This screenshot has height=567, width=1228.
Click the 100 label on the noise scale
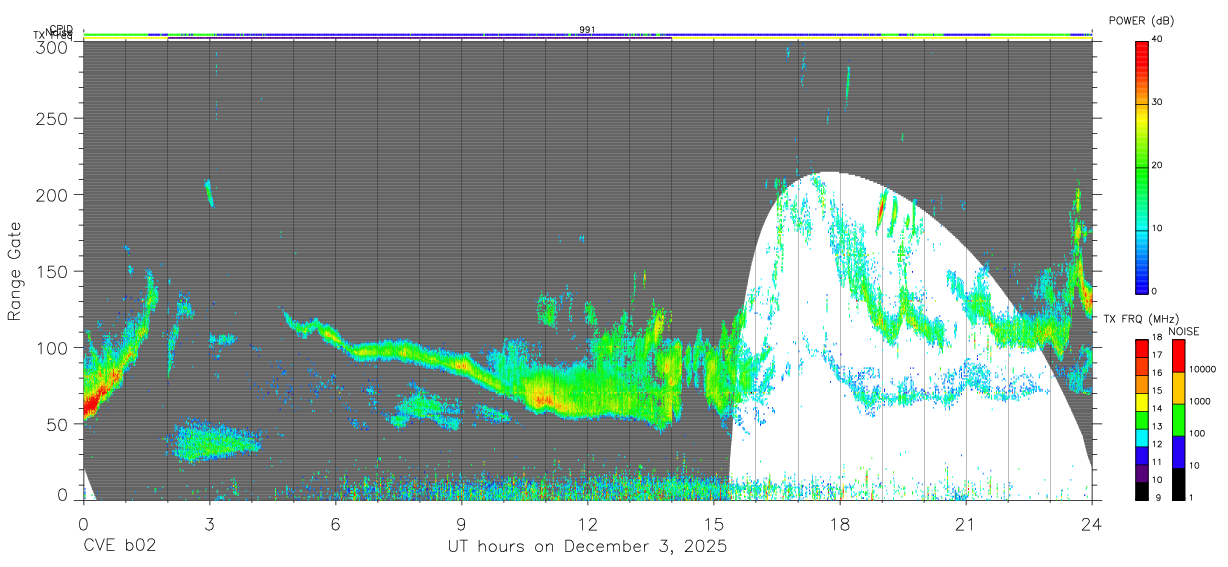point(1196,433)
